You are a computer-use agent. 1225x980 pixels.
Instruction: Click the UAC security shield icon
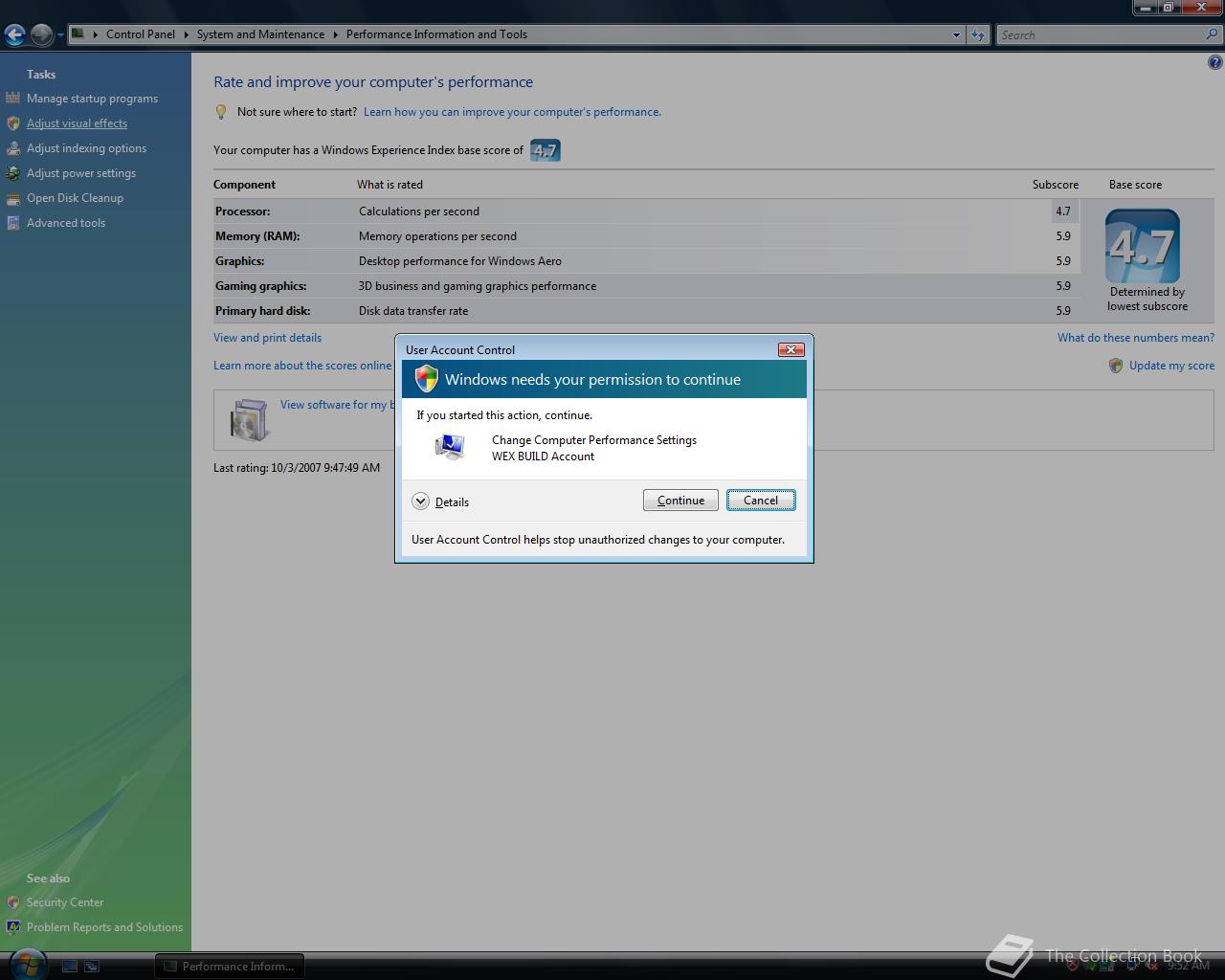[426, 379]
